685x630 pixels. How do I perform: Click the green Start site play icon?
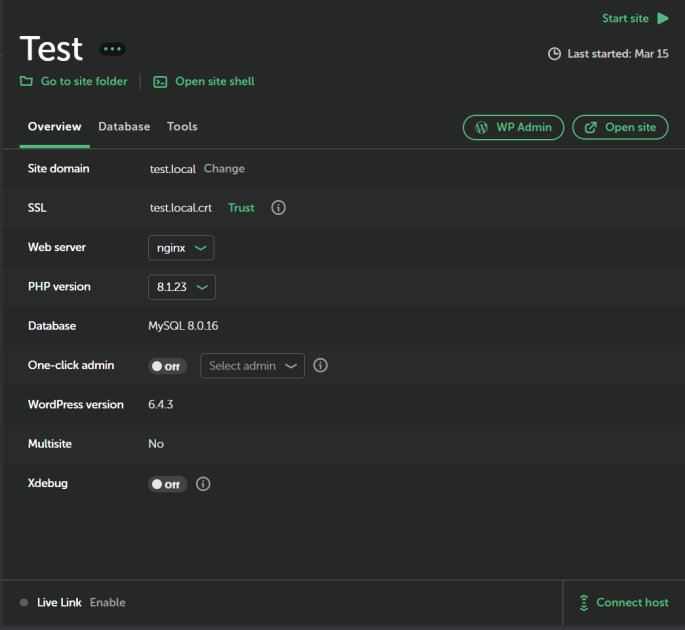coord(663,18)
